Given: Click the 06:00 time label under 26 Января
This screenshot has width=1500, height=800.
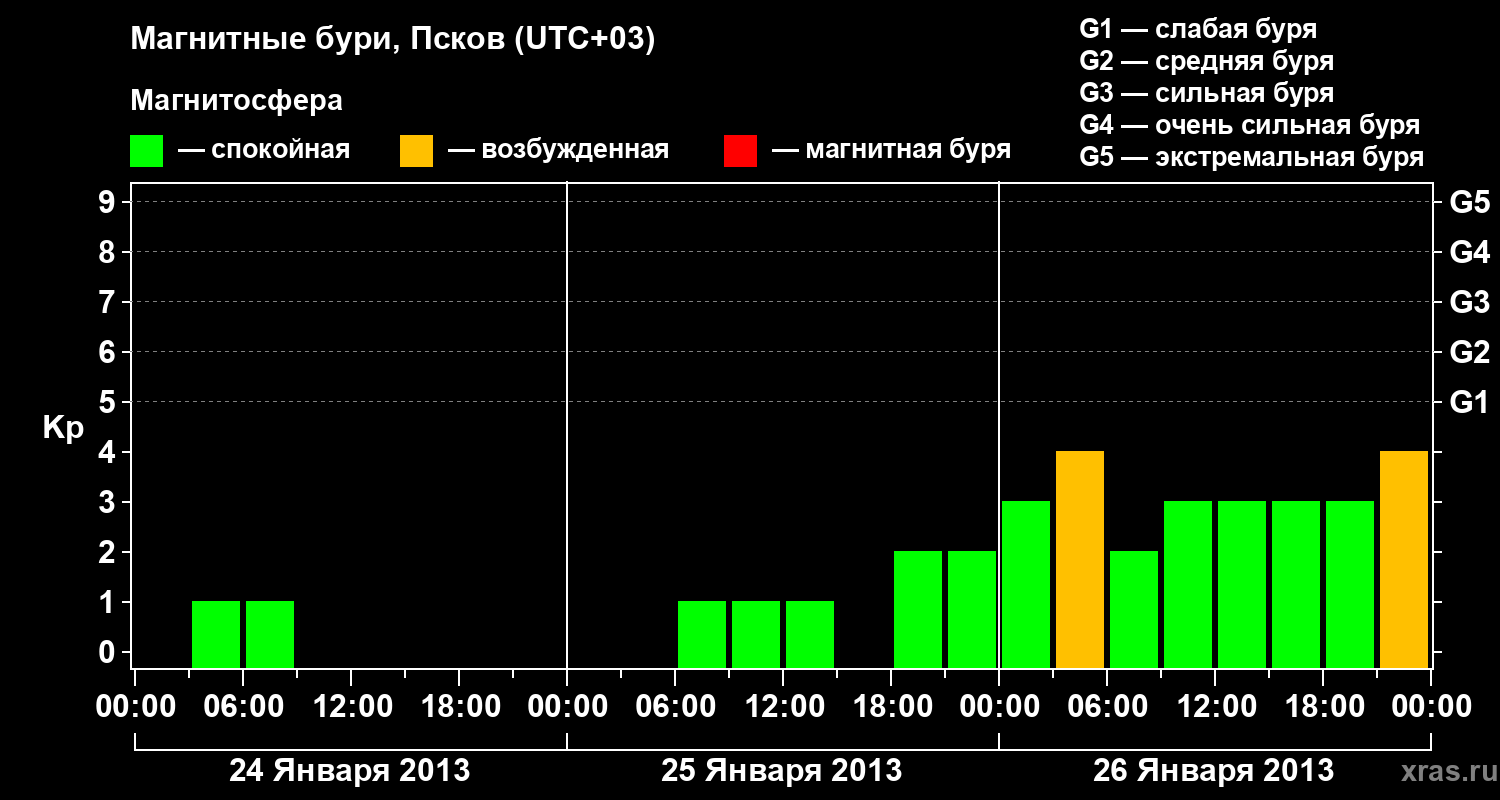Looking at the screenshot, I should tap(1107, 707).
